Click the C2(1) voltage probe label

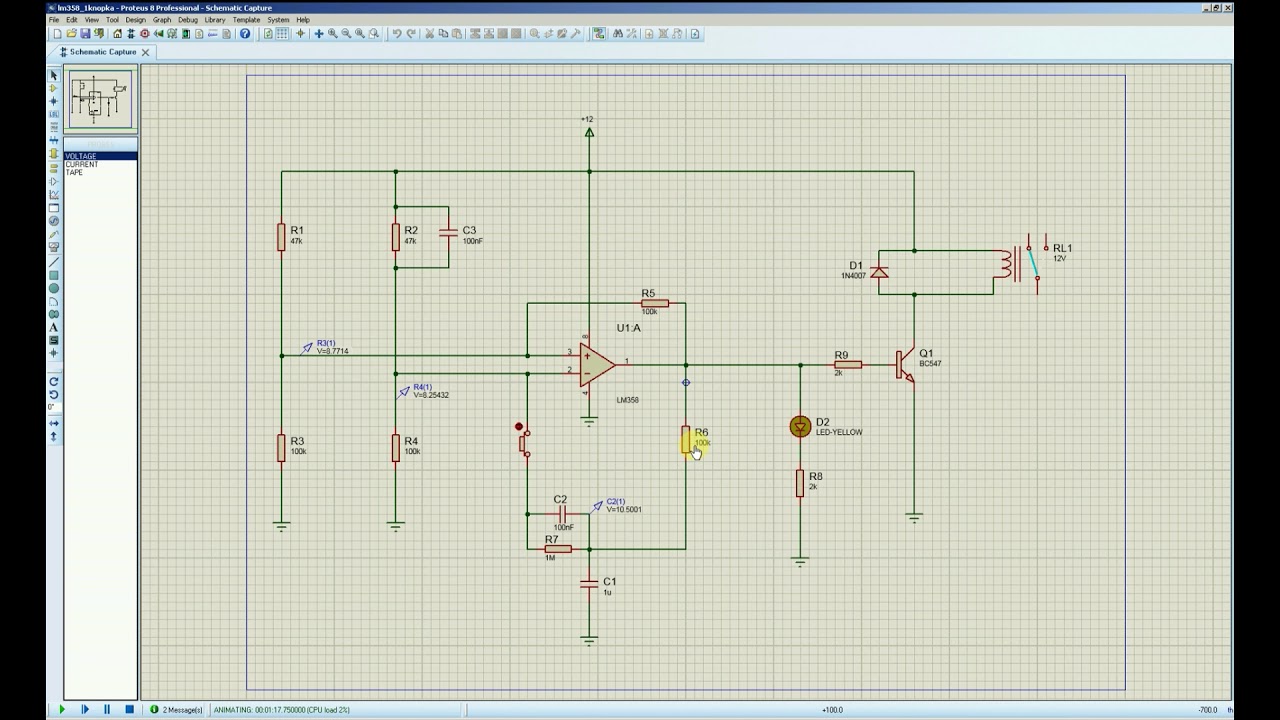pyautogui.click(x=616, y=501)
